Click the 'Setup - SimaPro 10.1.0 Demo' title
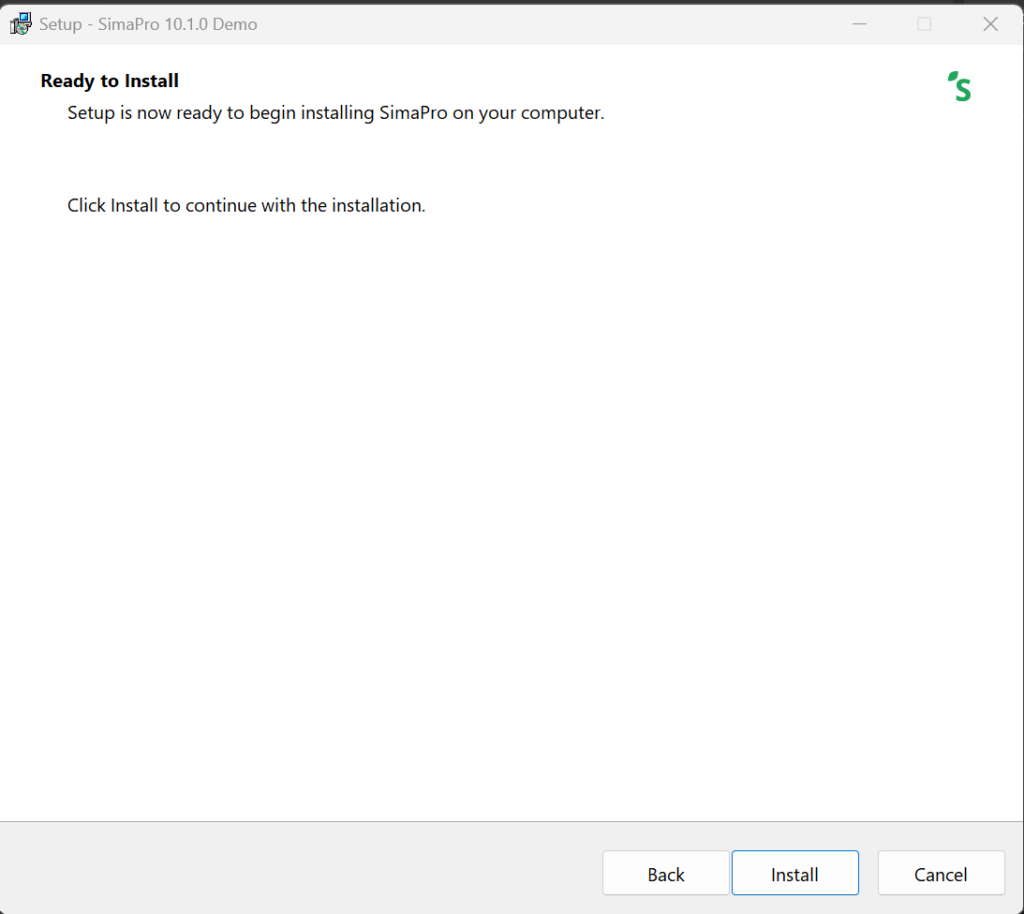 [x=148, y=25]
